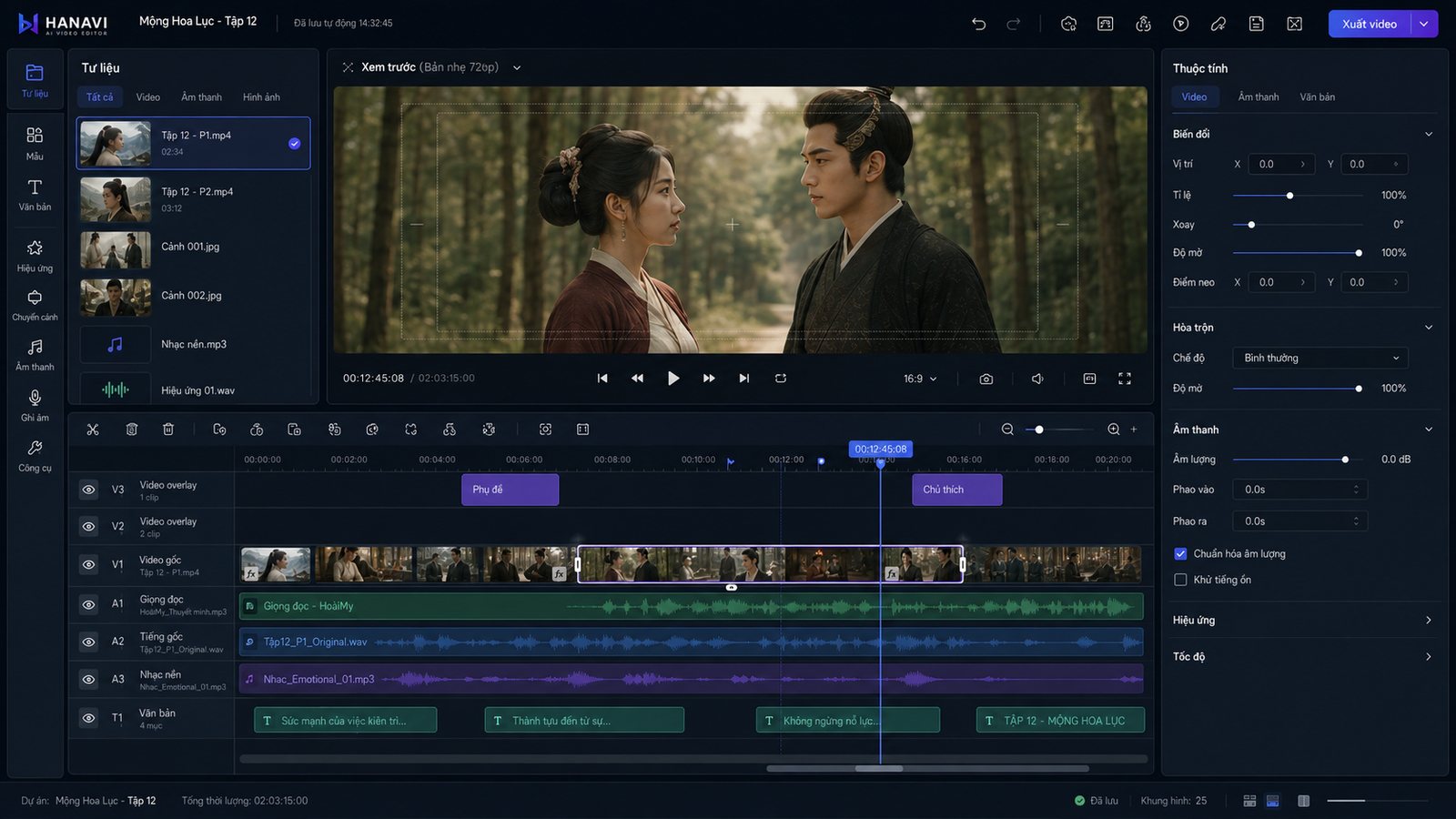Switch to the Văn bản properties tab
This screenshot has width=1456, height=819.
[x=1317, y=97]
